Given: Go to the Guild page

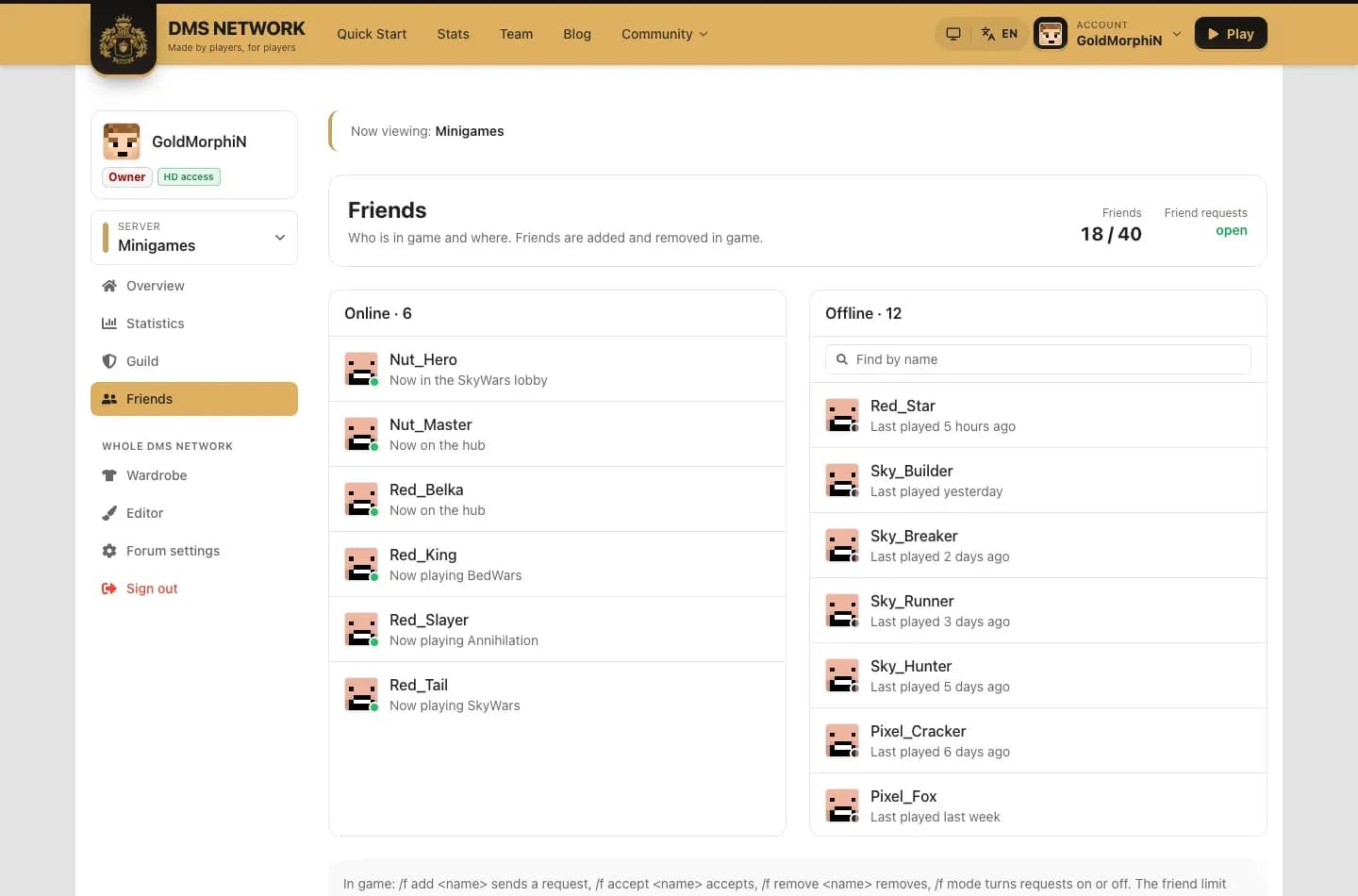Looking at the screenshot, I should 194,361.
